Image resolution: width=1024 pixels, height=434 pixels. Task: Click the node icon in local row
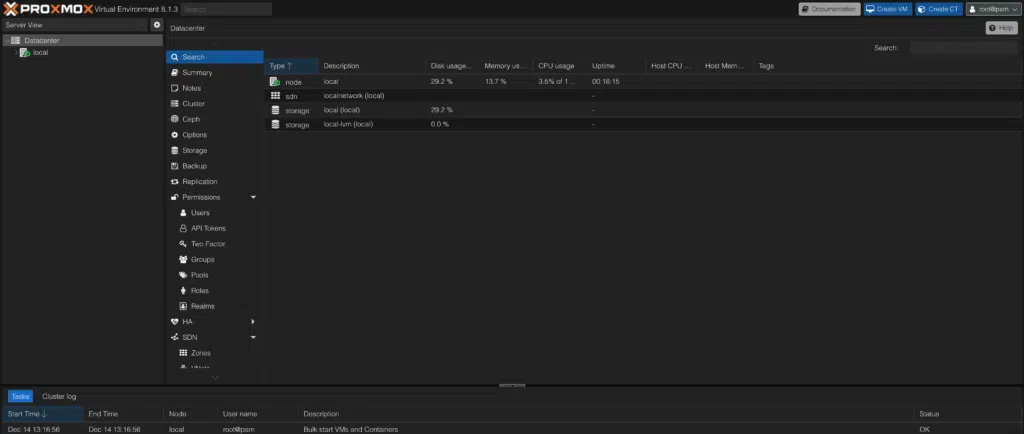click(275, 82)
